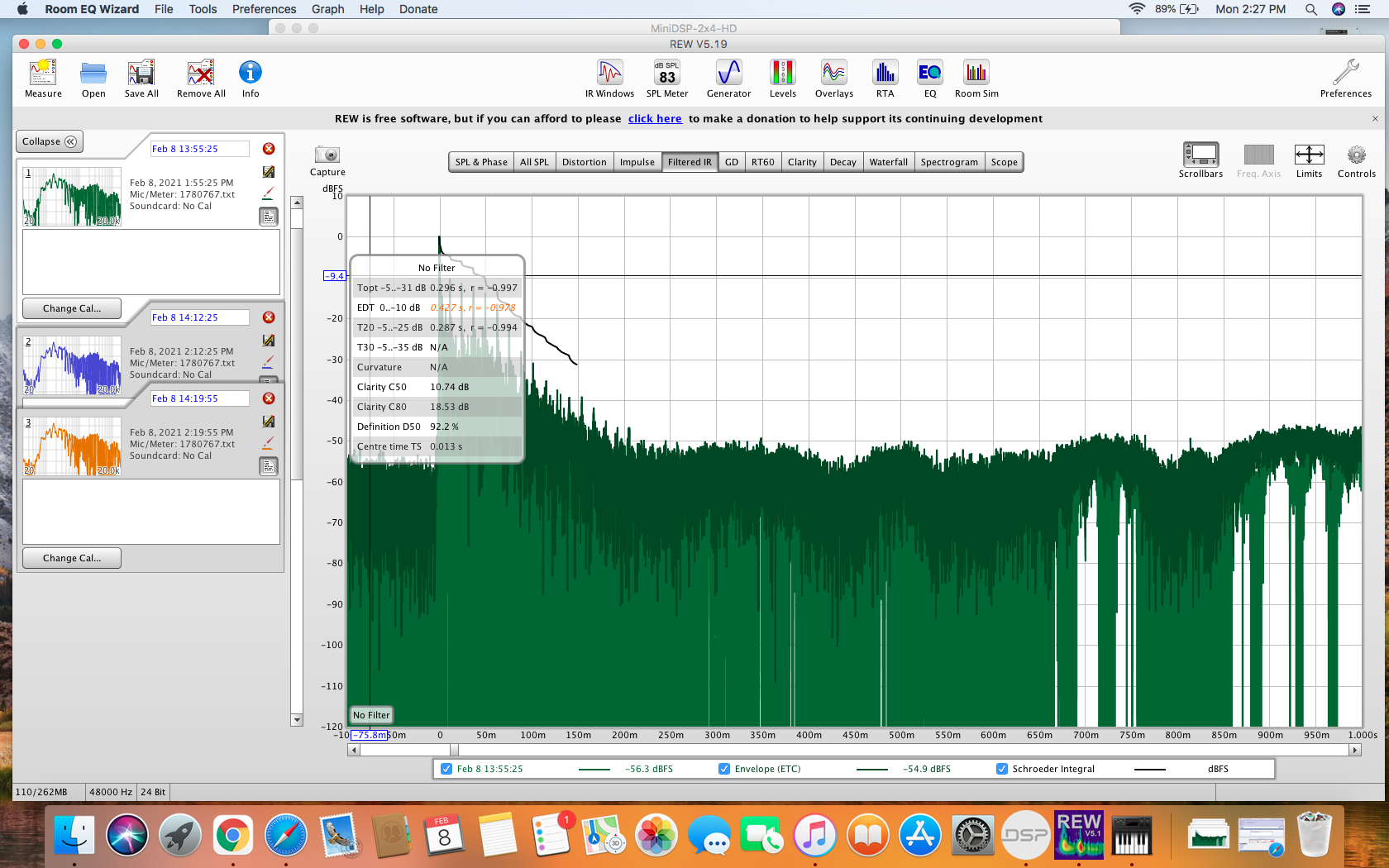Switch to SPL & Phase tab
This screenshot has width=1389, height=868.
click(x=481, y=162)
